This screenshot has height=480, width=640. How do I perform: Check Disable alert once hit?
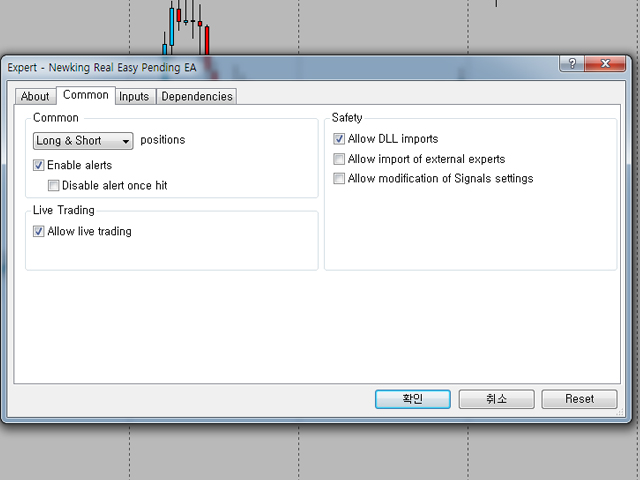pyautogui.click(x=53, y=186)
